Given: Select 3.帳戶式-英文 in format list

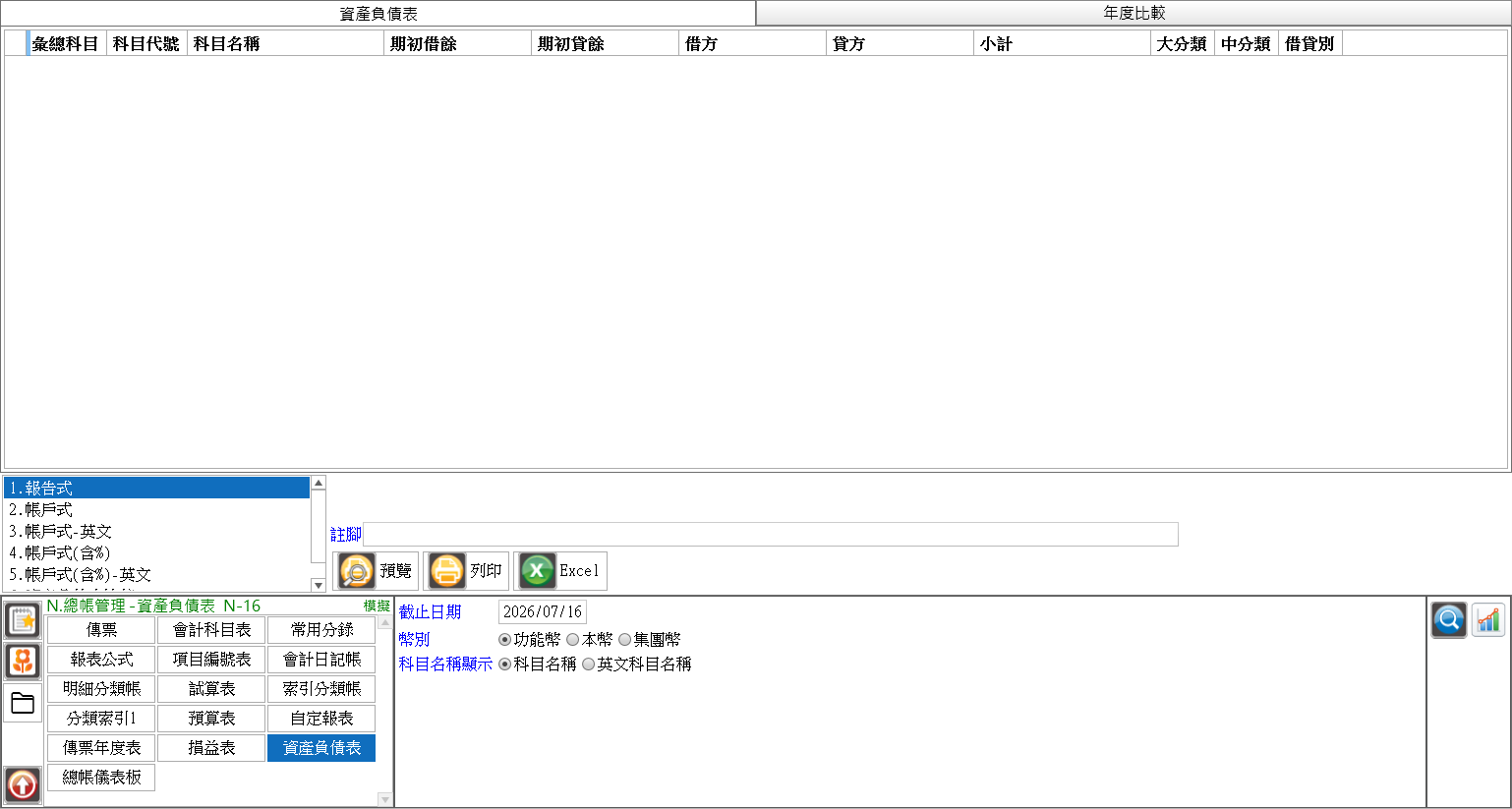Looking at the screenshot, I should [x=157, y=532].
